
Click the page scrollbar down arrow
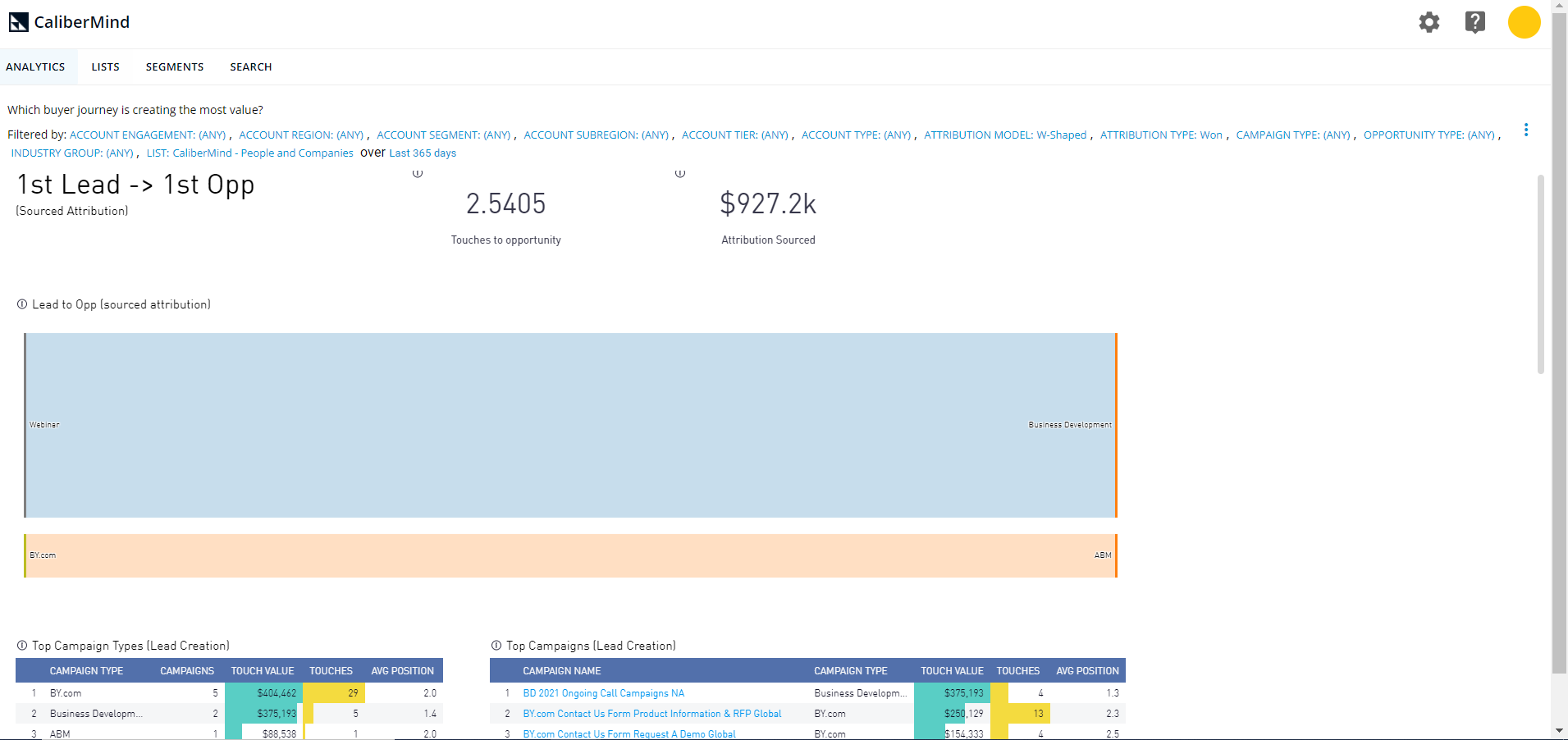[1559, 731]
